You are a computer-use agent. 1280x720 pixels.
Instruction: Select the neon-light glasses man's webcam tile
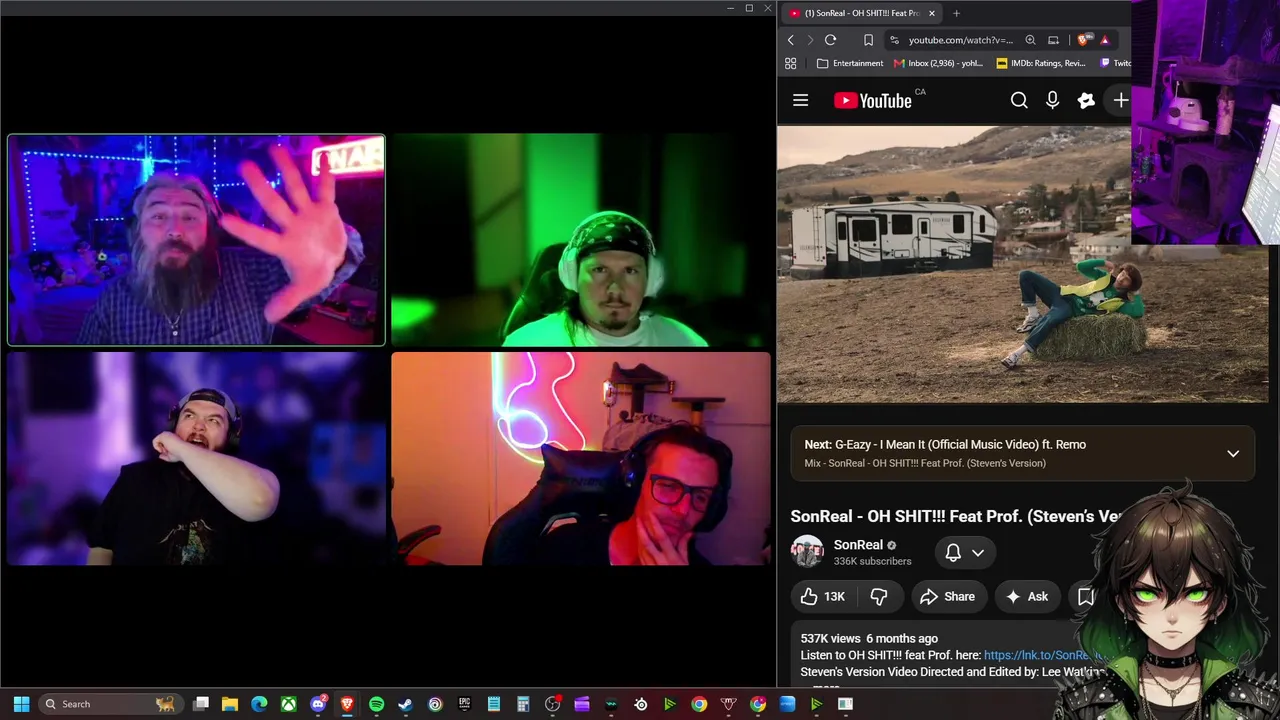[x=581, y=458]
